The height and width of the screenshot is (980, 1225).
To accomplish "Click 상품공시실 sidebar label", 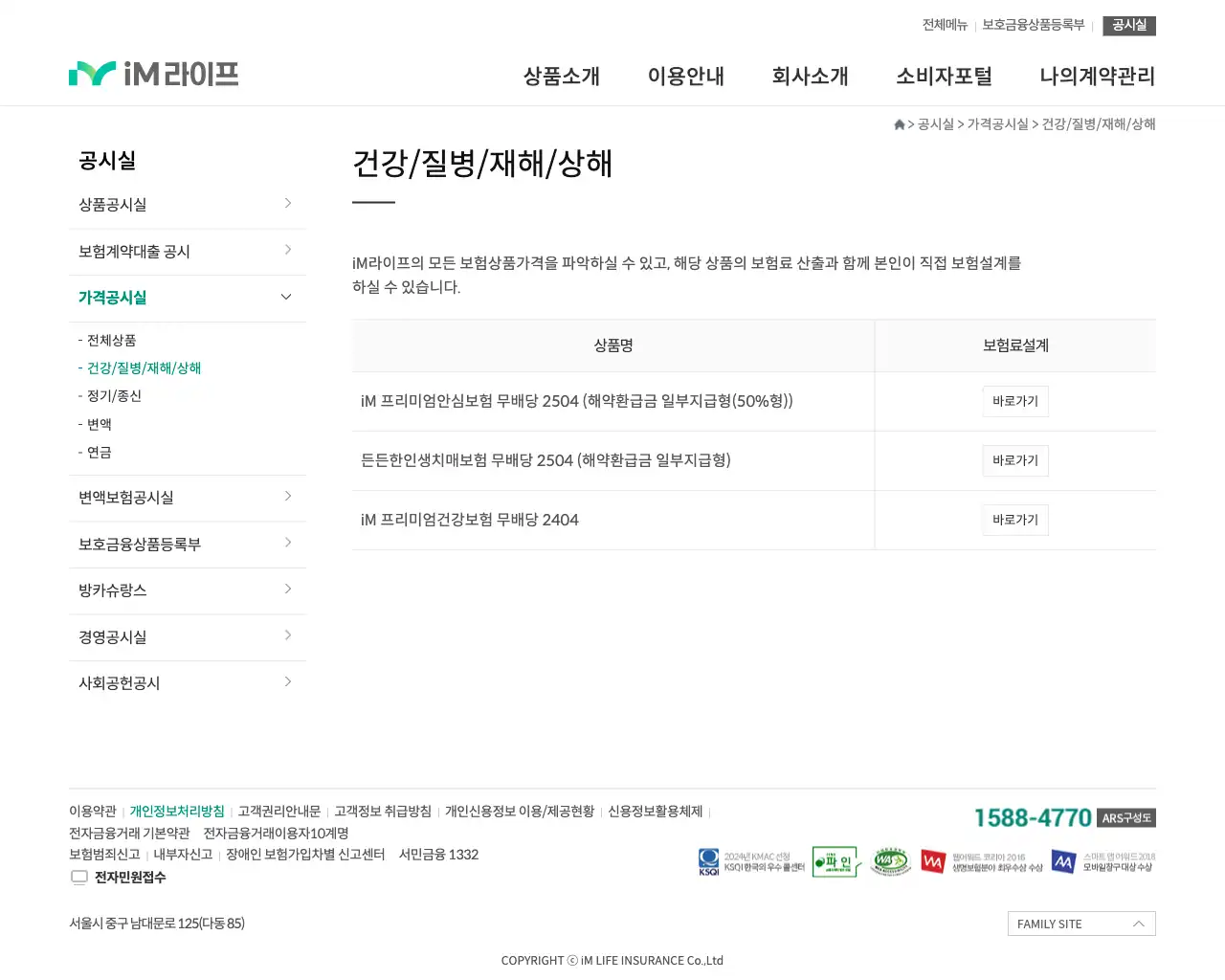I will [113, 205].
